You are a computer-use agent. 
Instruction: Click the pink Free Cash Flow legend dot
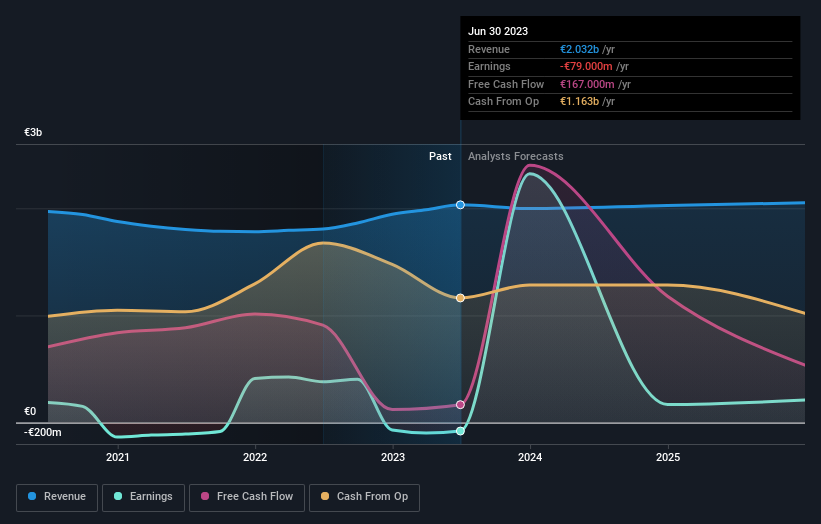point(205,496)
